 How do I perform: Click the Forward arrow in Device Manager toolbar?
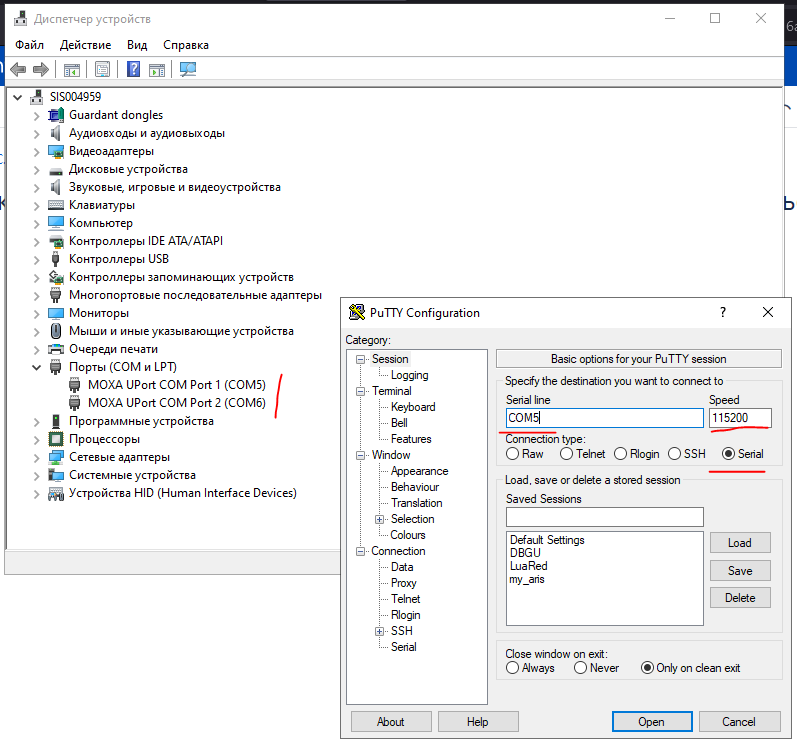point(41,69)
